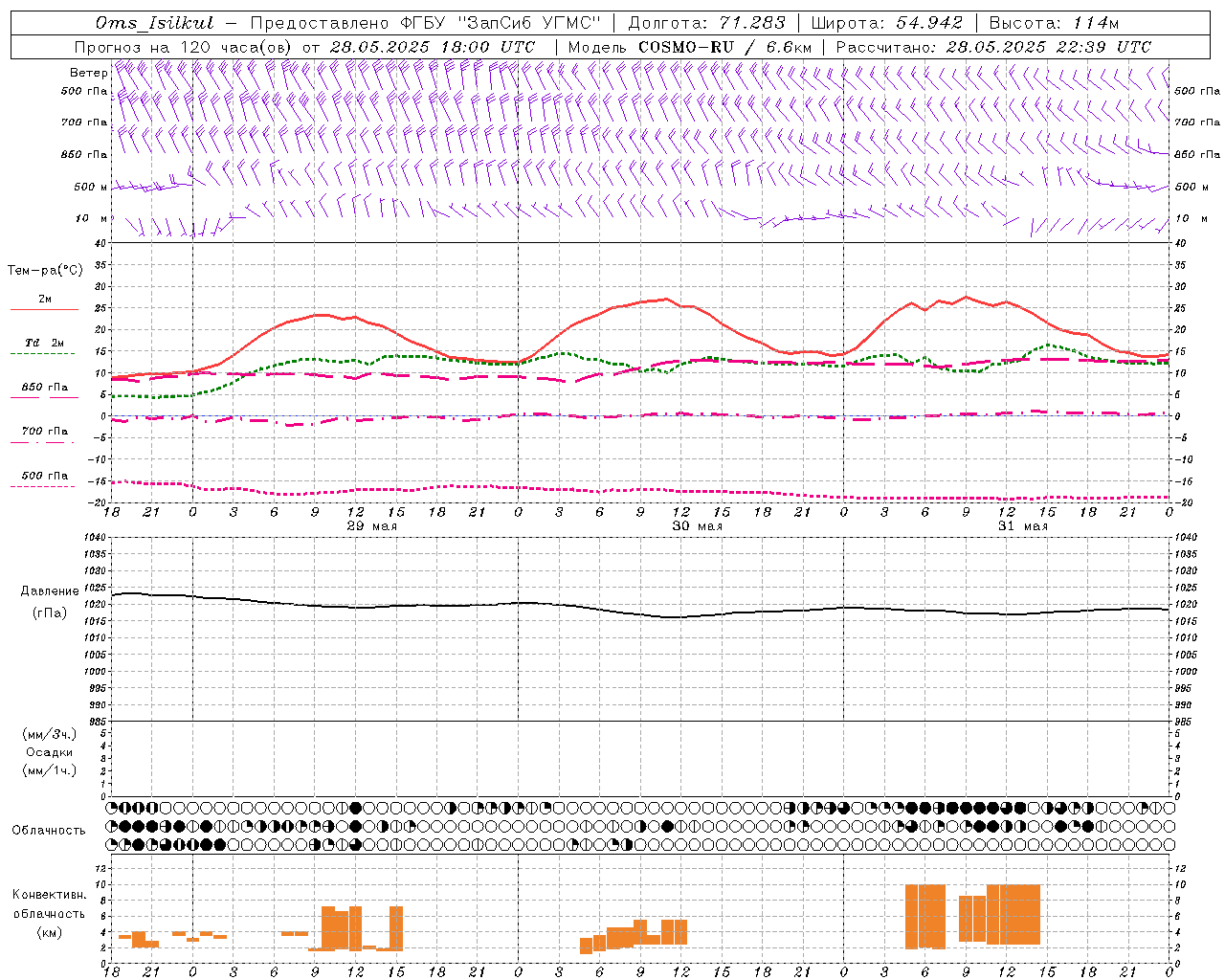Click the longitude value Долгота: 71.283
Screen dimensions: 1225x980
(707, 23)
